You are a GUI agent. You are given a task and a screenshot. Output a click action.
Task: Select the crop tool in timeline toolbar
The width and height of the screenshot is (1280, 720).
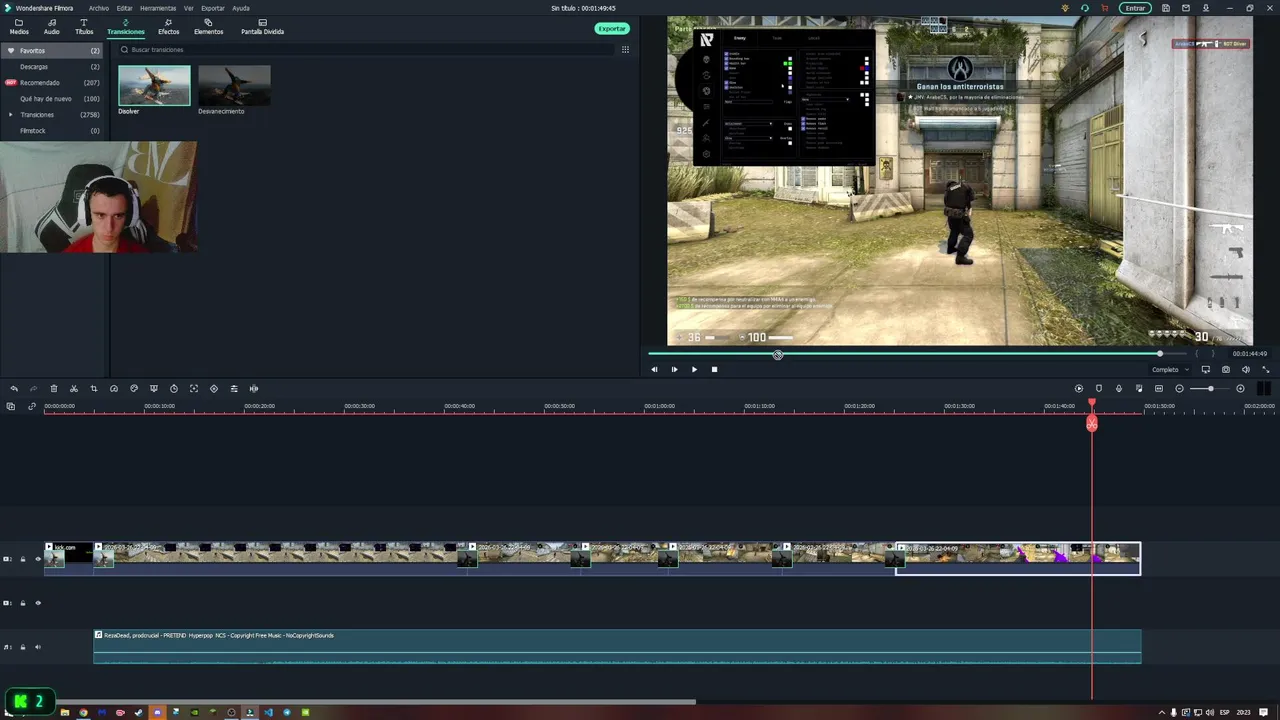94,388
